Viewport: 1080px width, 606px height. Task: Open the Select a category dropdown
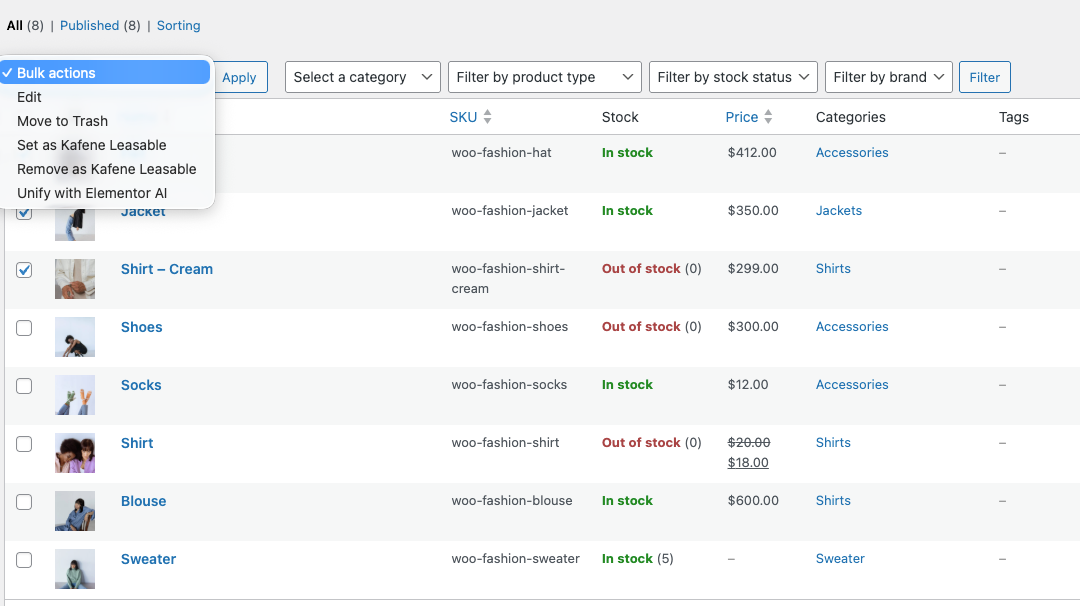coord(363,77)
